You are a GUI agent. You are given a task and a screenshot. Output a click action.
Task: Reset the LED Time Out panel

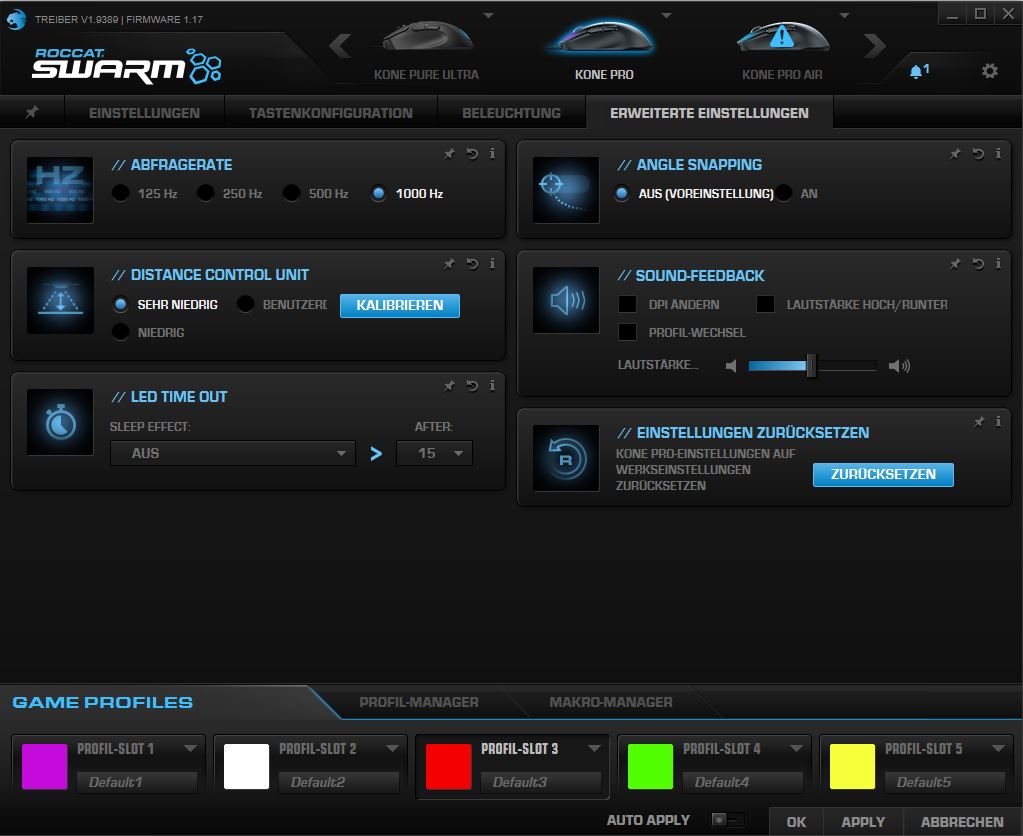(x=472, y=386)
